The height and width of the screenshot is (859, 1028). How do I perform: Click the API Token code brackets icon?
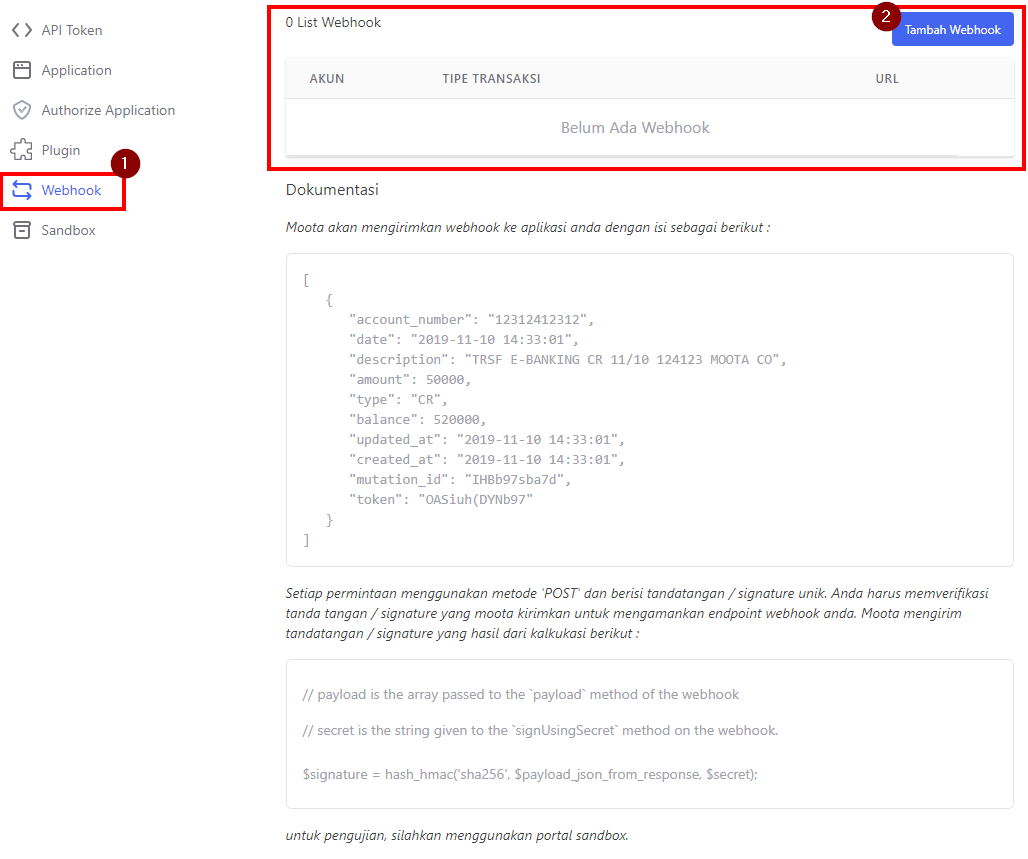click(x=21, y=30)
